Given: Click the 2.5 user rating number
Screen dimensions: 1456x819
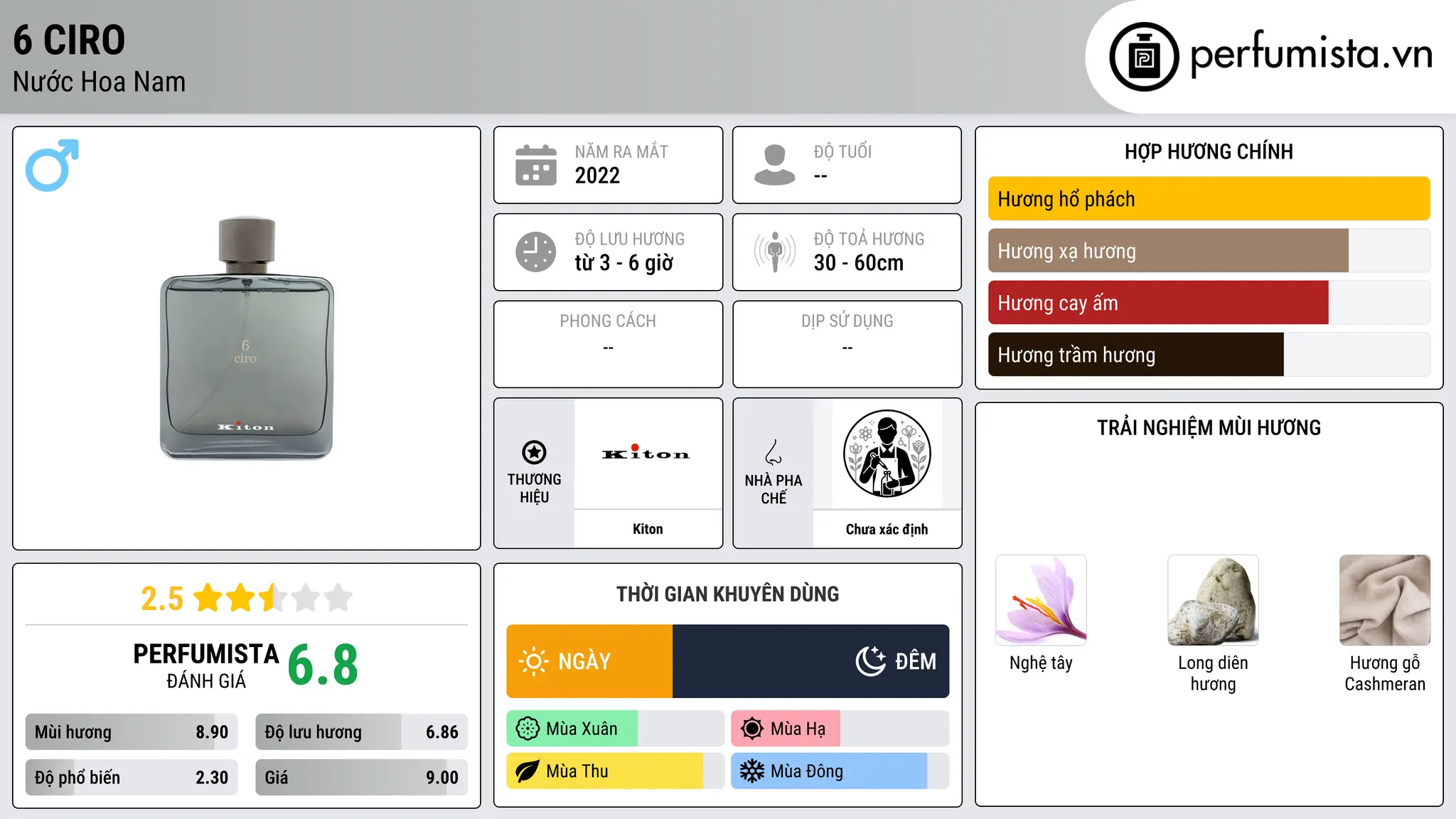Looking at the screenshot, I should (162, 599).
